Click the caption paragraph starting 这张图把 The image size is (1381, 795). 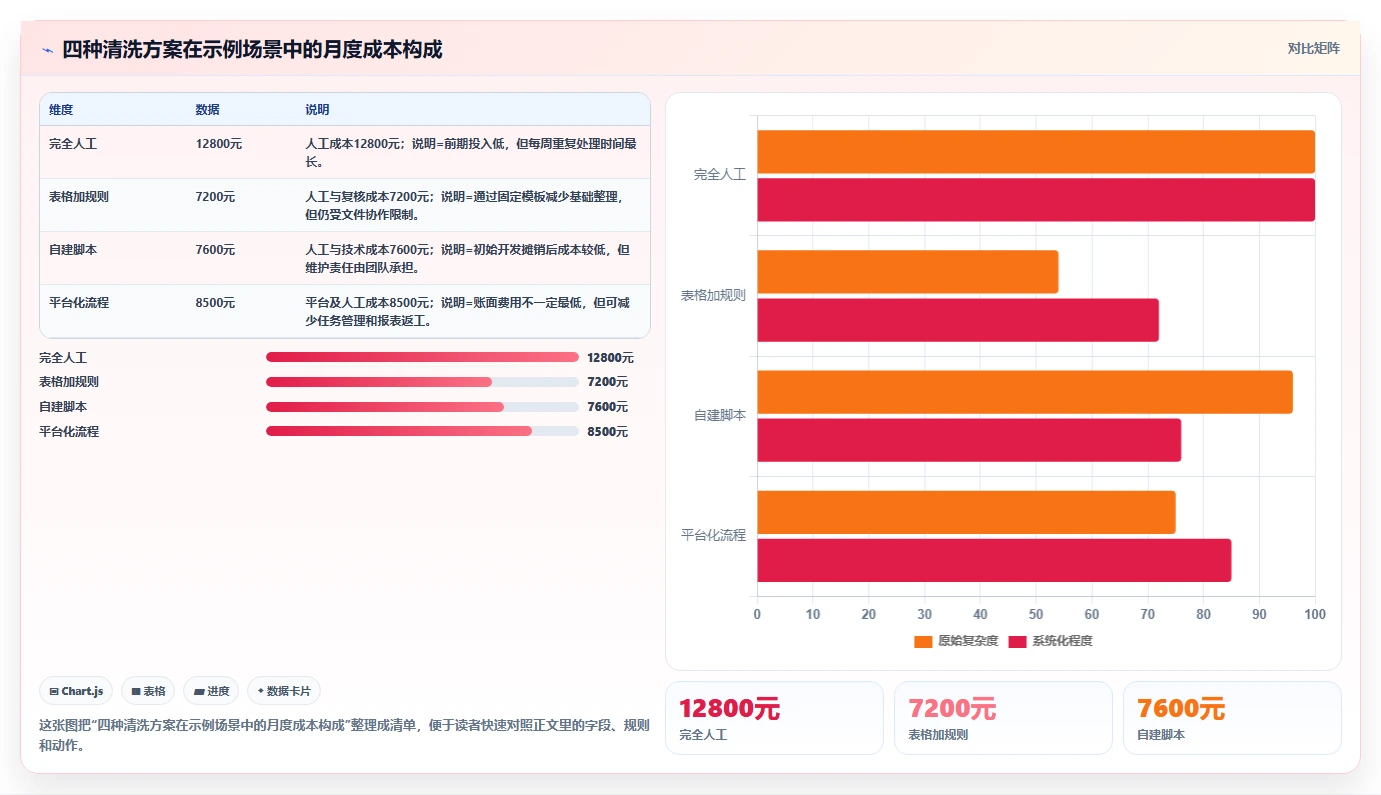(344, 735)
